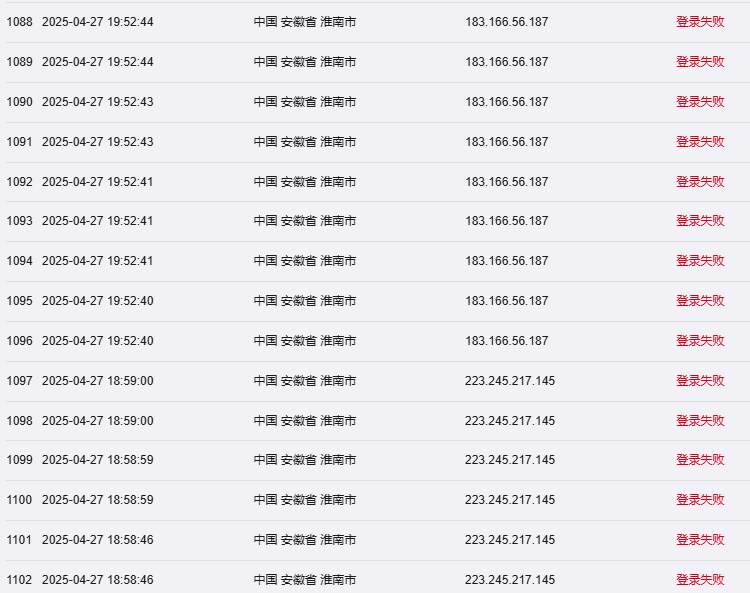Click 登录失败 status in row 1088
Image resolution: width=750 pixels, height=593 pixels.
click(700, 22)
